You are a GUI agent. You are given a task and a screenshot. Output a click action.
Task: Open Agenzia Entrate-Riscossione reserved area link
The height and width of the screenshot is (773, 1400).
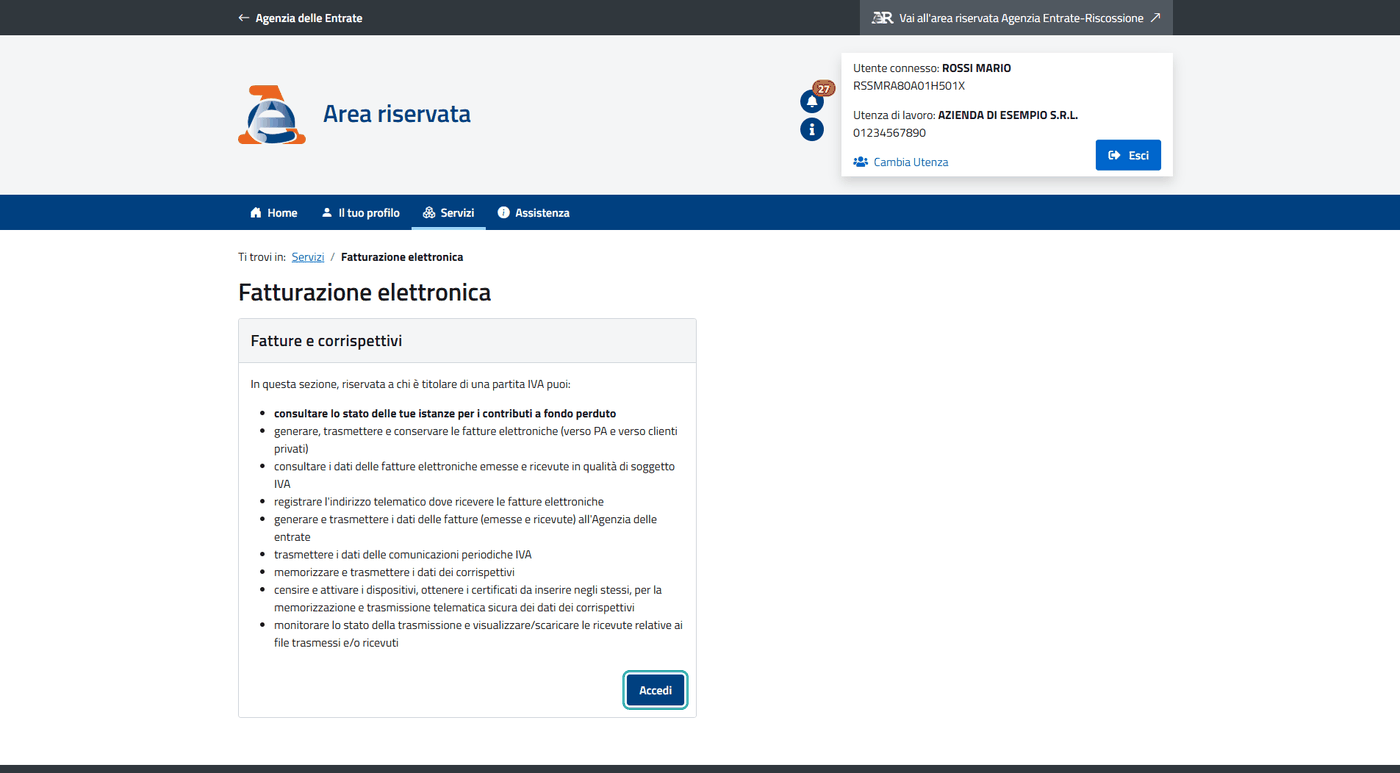click(1016, 18)
